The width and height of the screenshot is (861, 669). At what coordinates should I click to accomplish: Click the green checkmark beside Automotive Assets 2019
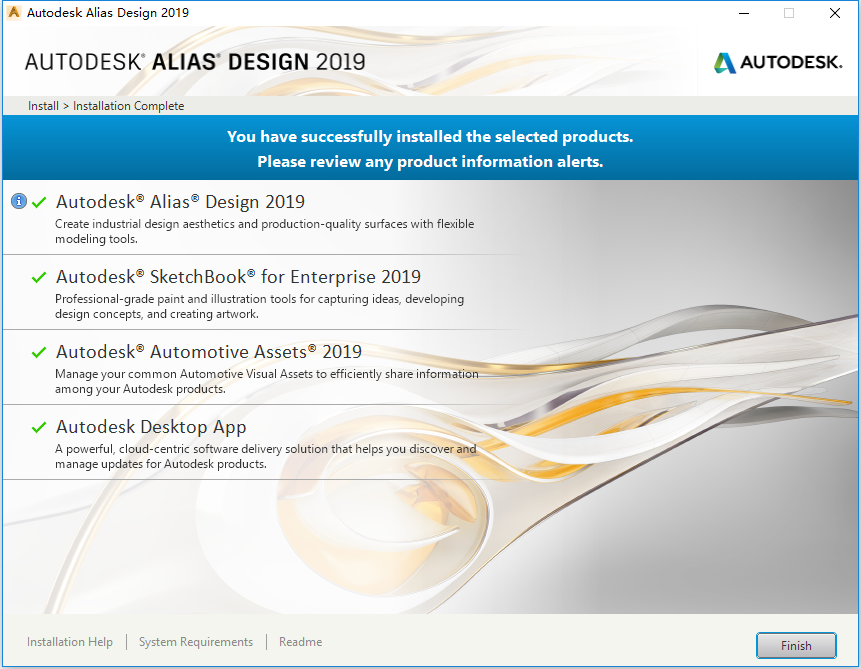[39, 352]
